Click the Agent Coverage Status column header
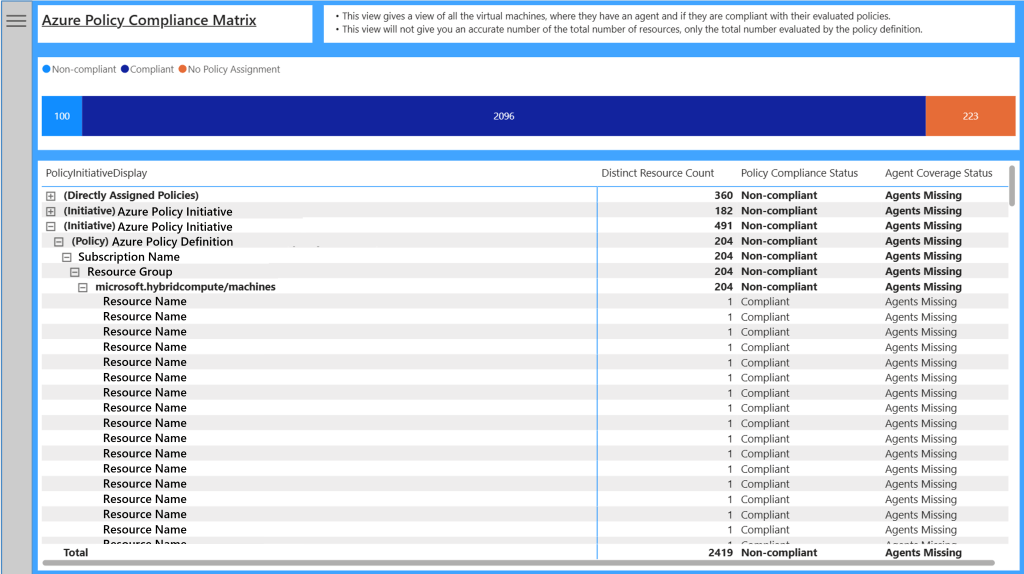 (938, 173)
